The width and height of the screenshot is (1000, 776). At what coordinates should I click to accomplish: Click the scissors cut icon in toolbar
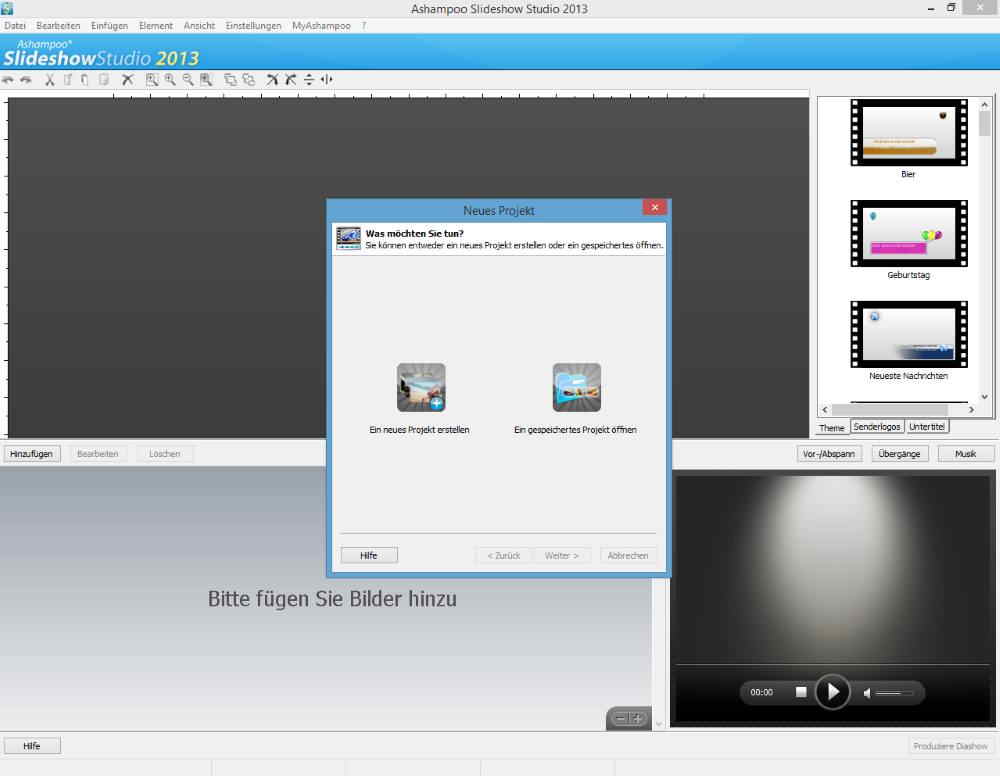point(49,80)
